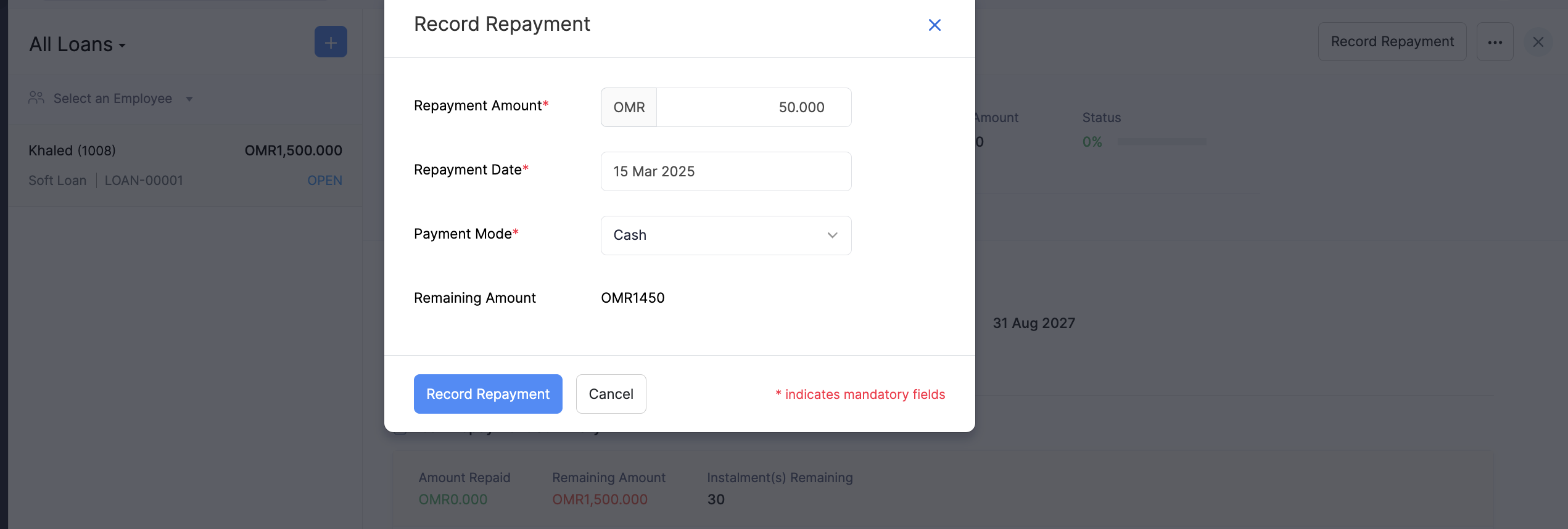Image resolution: width=1568 pixels, height=529 pixels.
Task: Cancel the repayment entry
Action: pyautogui.click(x=611, y=394)
